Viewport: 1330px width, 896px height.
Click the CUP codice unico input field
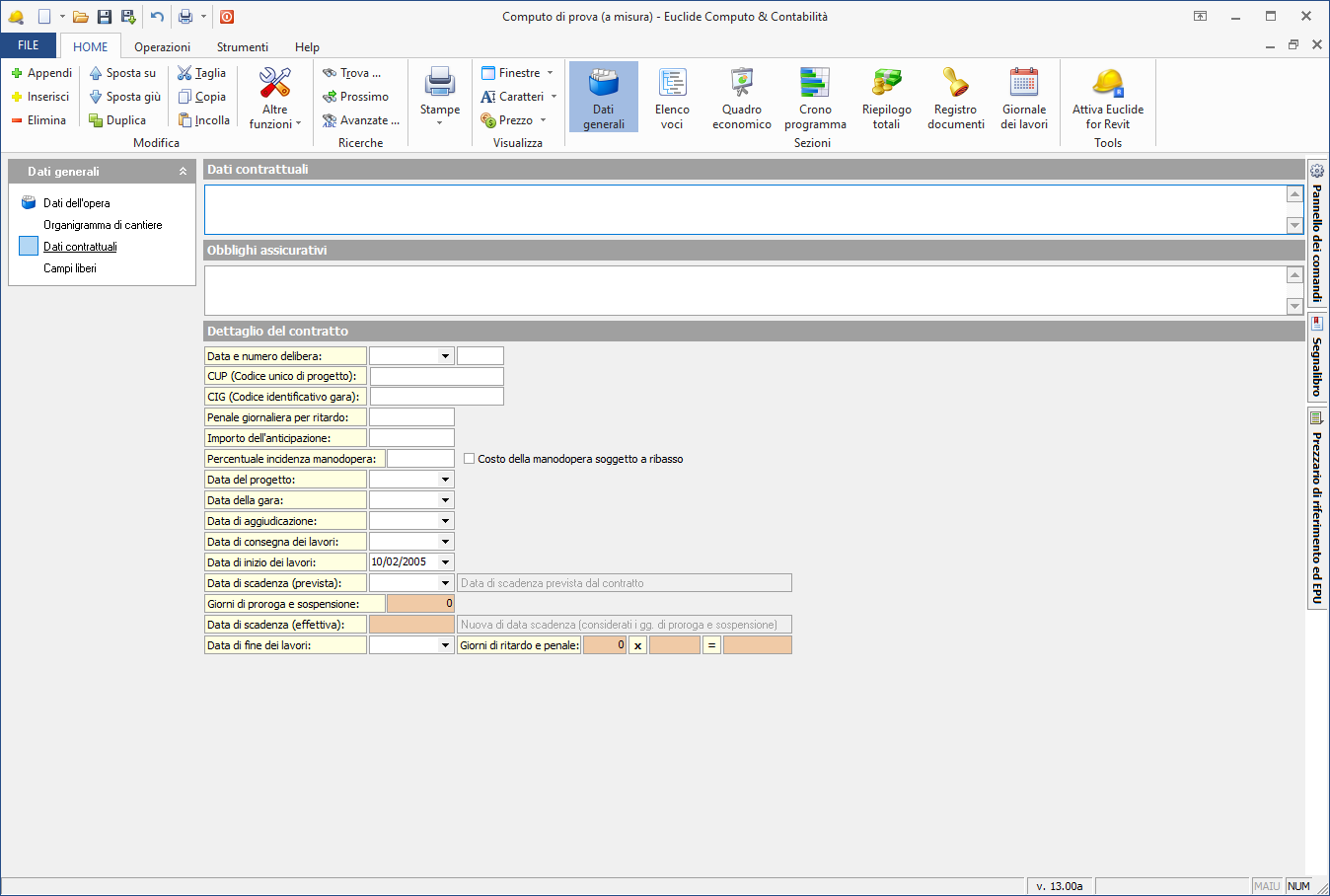tap(436, 376)
